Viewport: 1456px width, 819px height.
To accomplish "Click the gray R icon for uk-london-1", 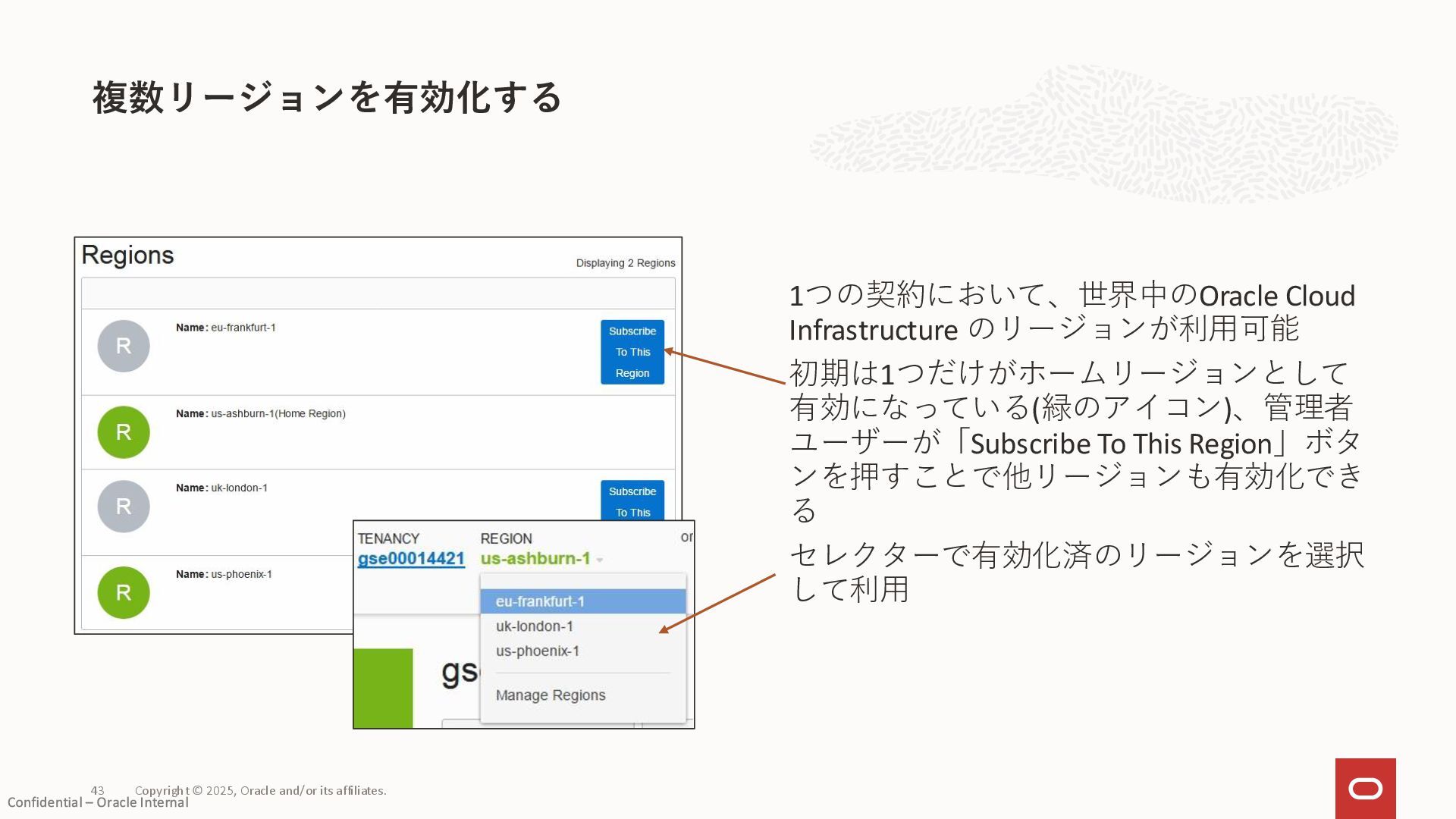I will (124, 506).
